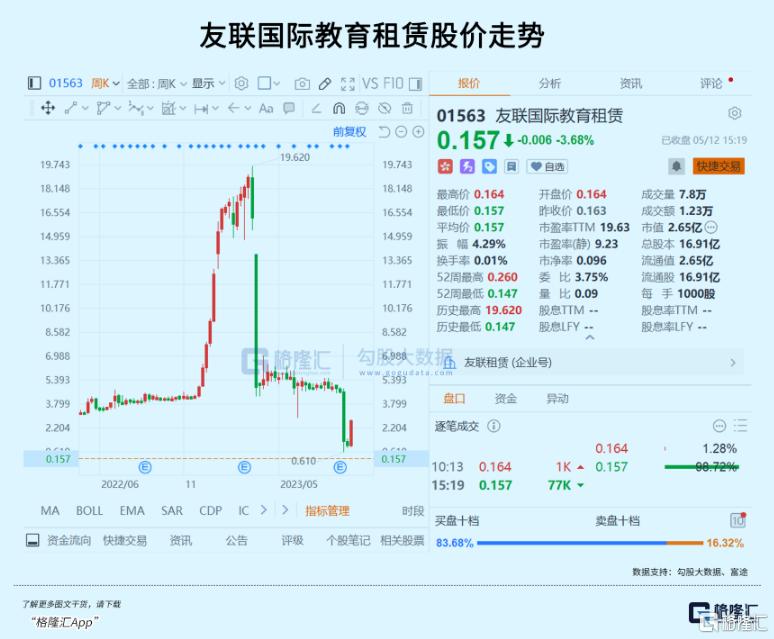The height and width of the screenshot is (639, 774).
Task: Select the chart projection drawing tool
Action: point(168,108)
